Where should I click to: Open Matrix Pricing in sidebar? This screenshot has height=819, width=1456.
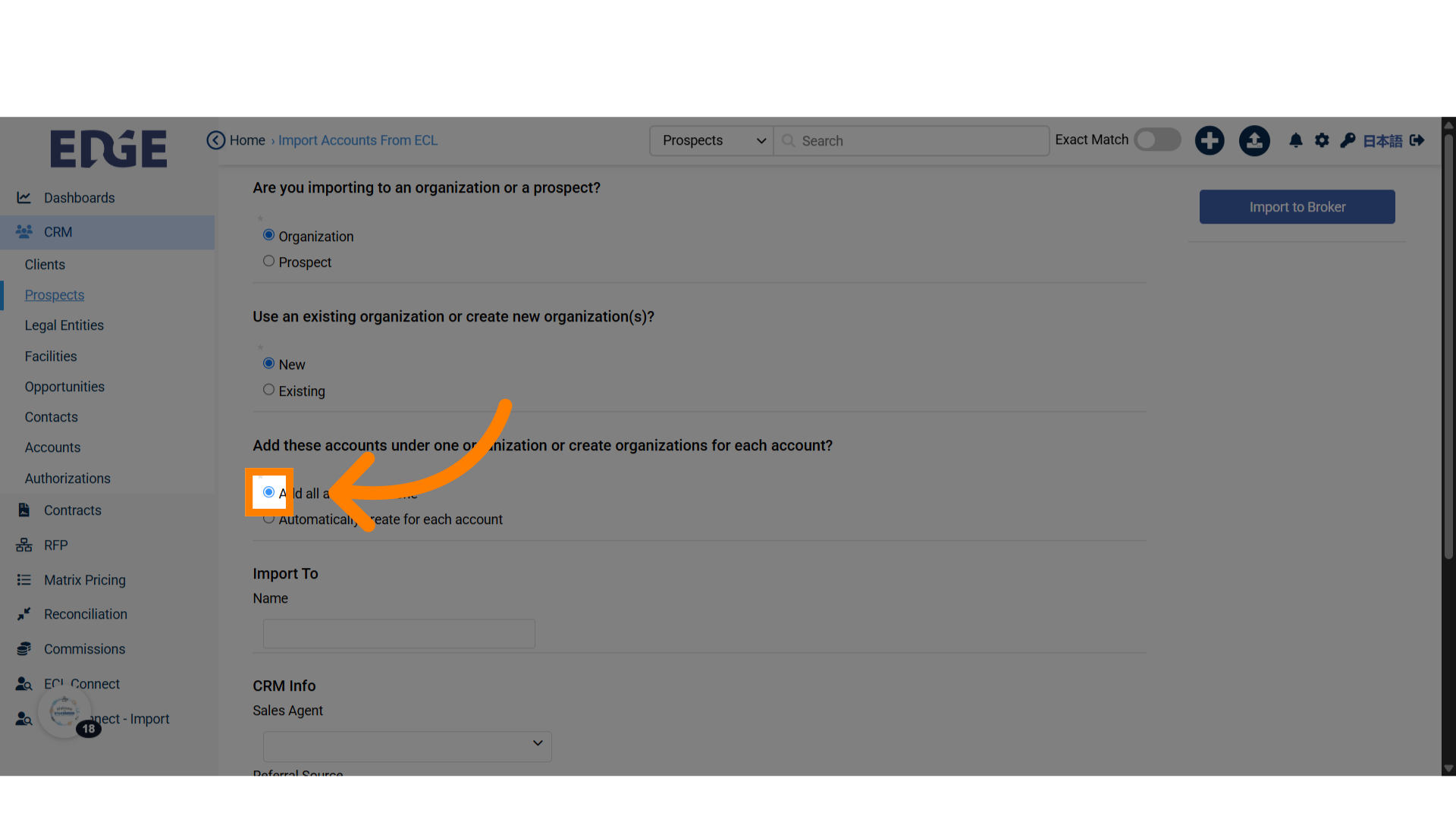pyautogui.click(x=84, y=580)
